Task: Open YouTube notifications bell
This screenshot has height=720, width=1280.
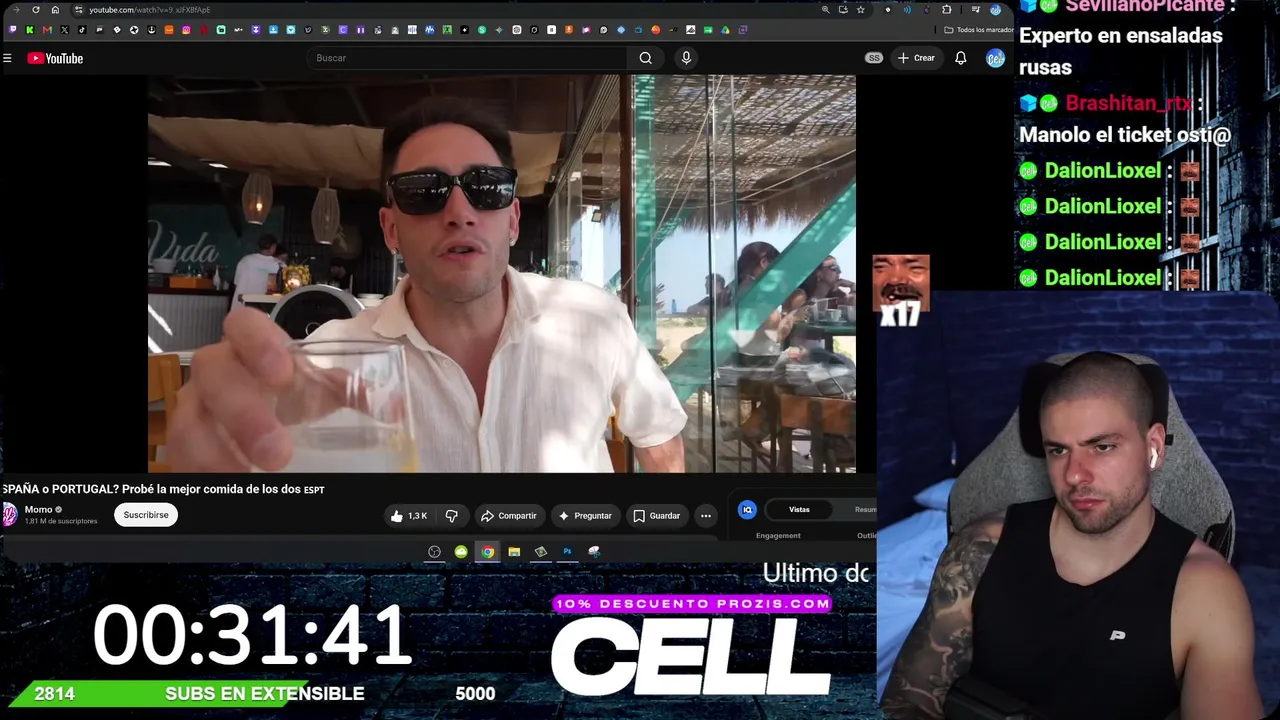Action: (960, 58)
